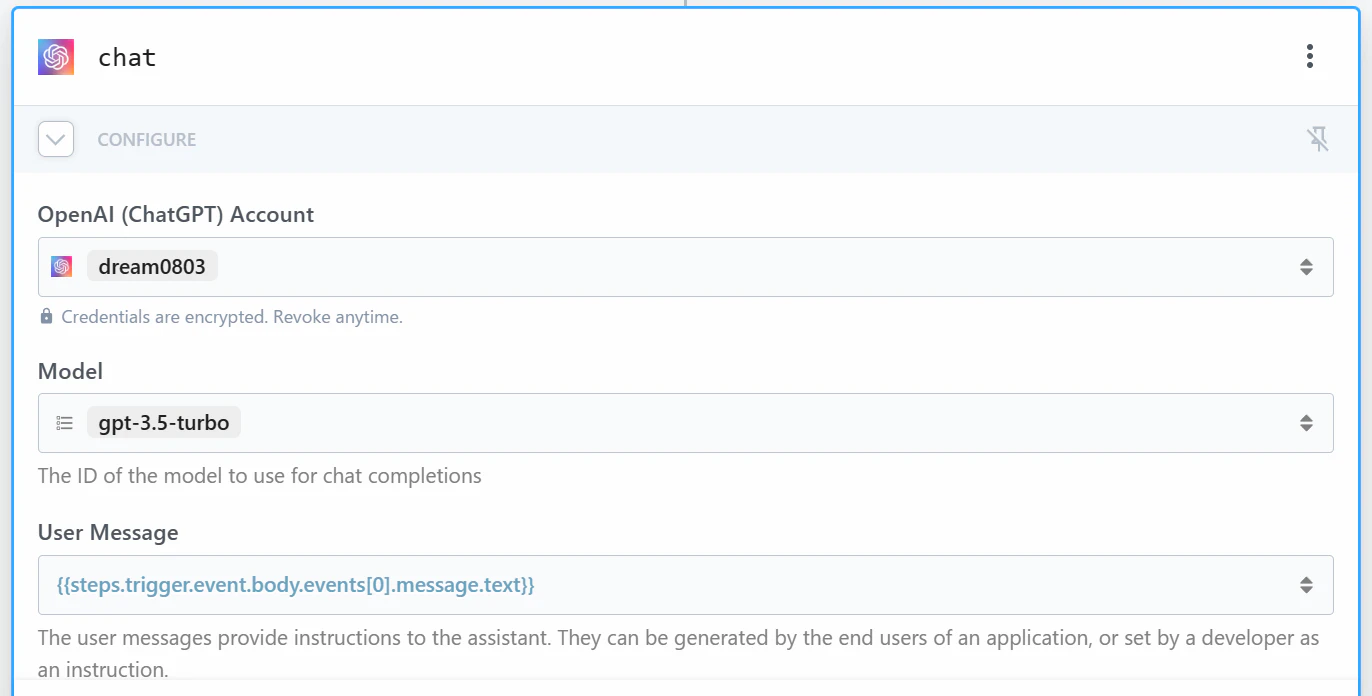Toggle the pin icon on the Configure bar
This screenshot has height=696, width=1372.
[1318, 139]
